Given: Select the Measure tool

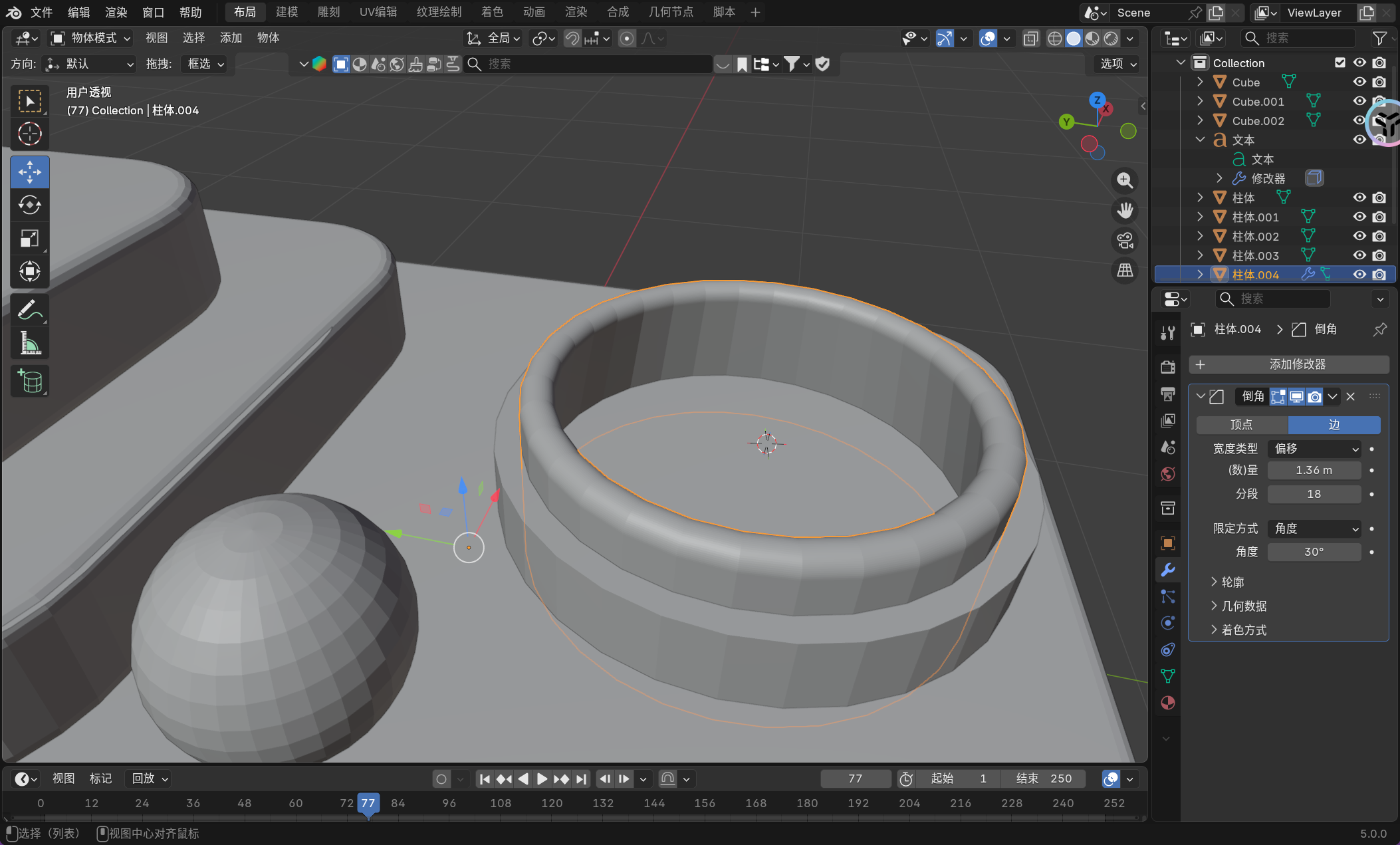Looking at the screenshot, I should (29, 344).
